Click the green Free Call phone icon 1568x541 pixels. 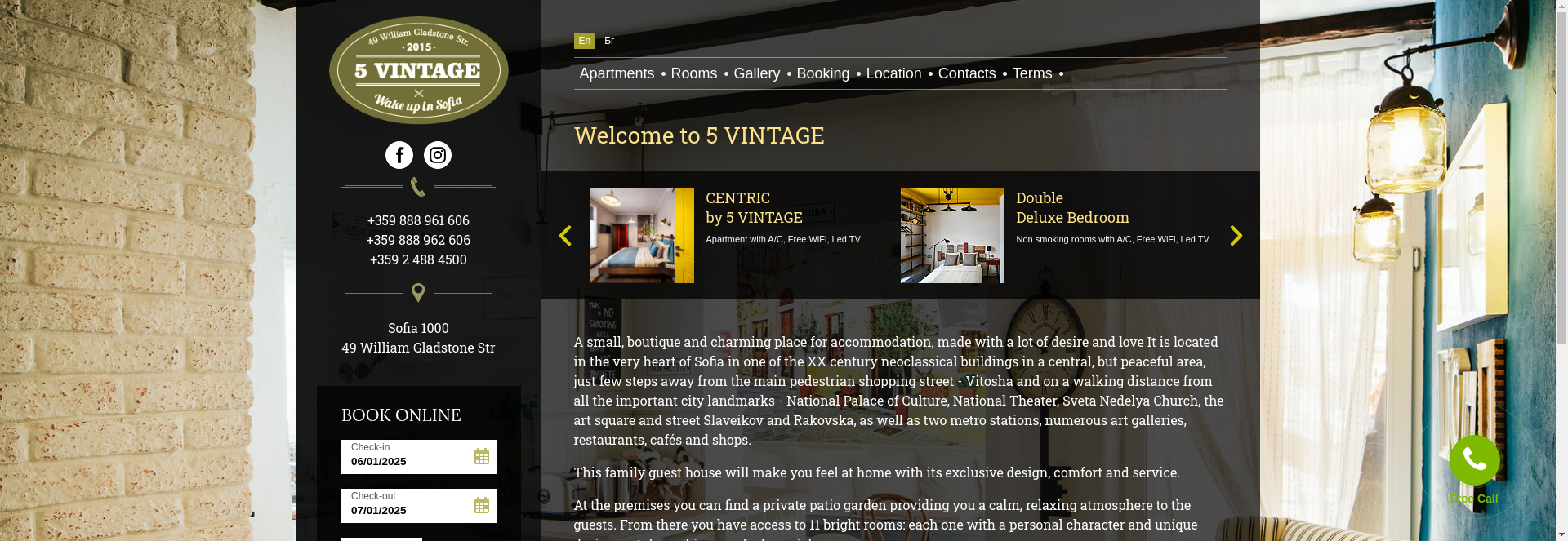1474,460
